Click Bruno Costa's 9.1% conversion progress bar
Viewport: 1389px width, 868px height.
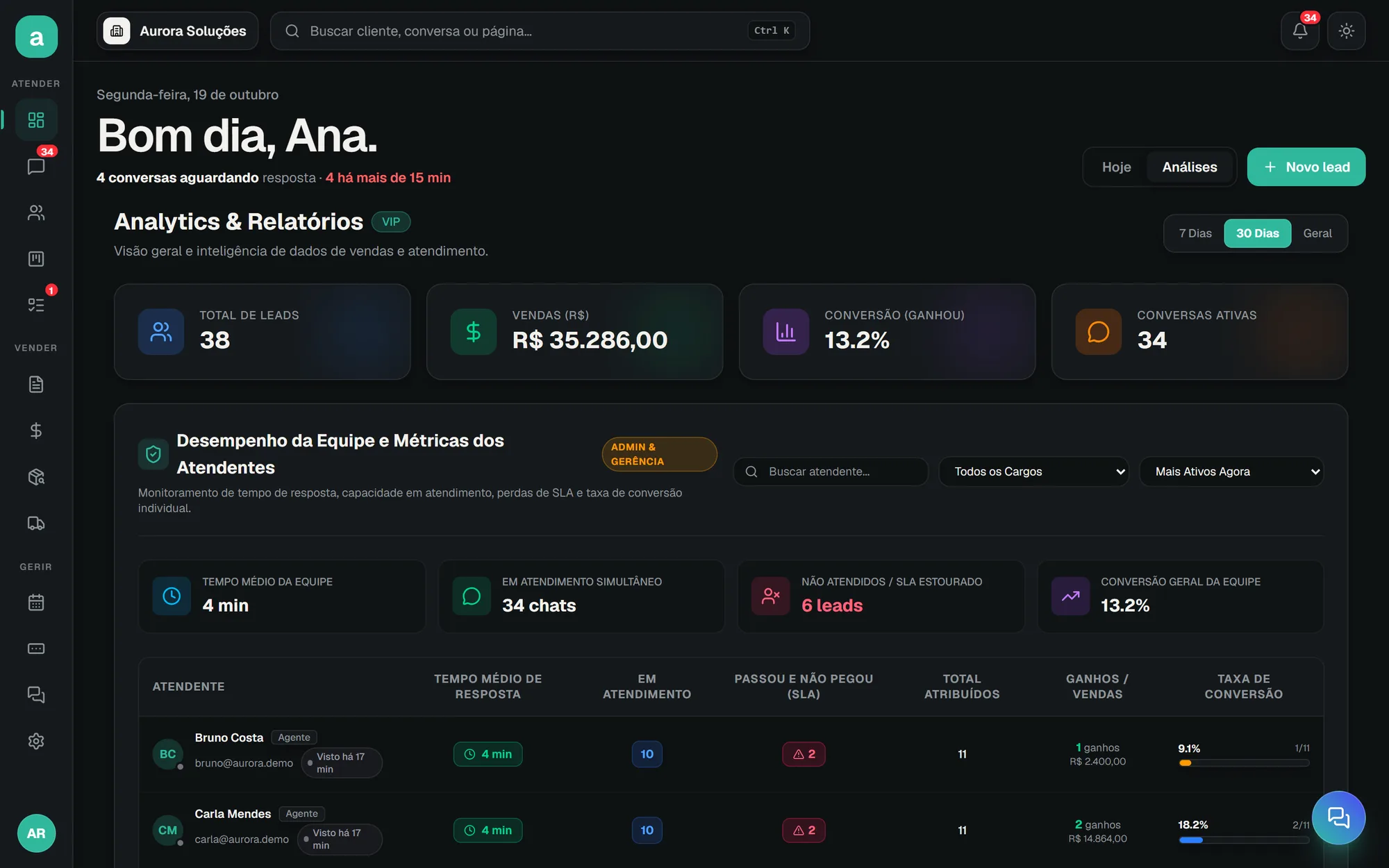(x=1243, y=763)
